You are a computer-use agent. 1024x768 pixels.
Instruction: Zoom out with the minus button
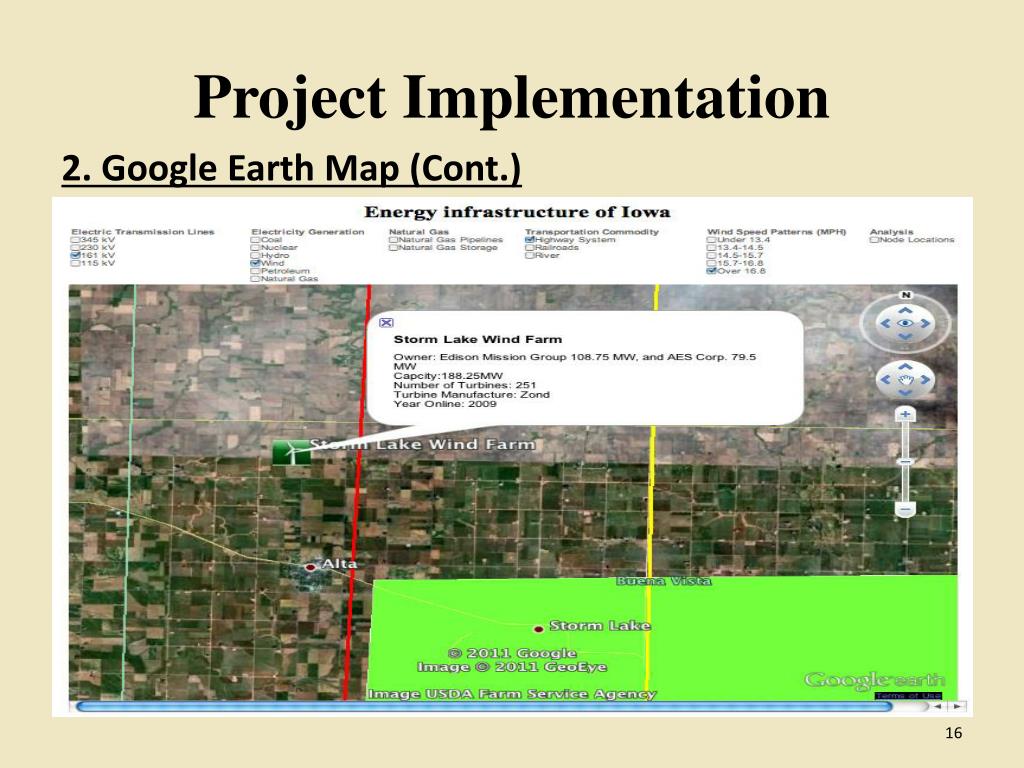click(x=905, y=509)
